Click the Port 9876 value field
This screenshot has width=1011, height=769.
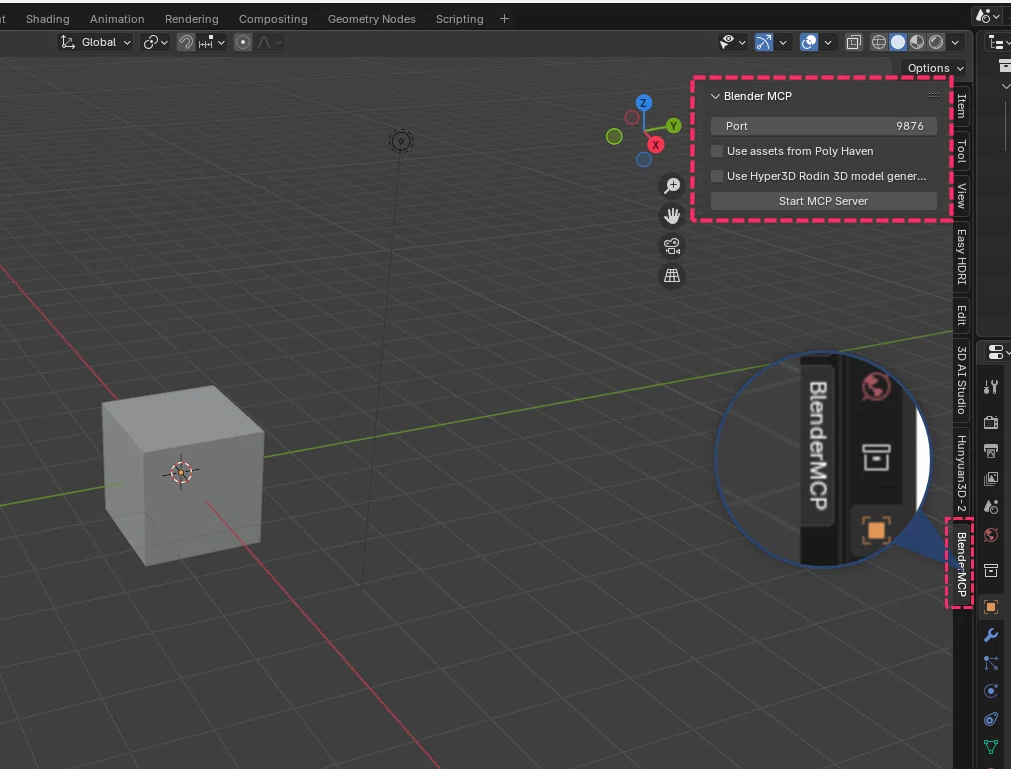(823, 126)
